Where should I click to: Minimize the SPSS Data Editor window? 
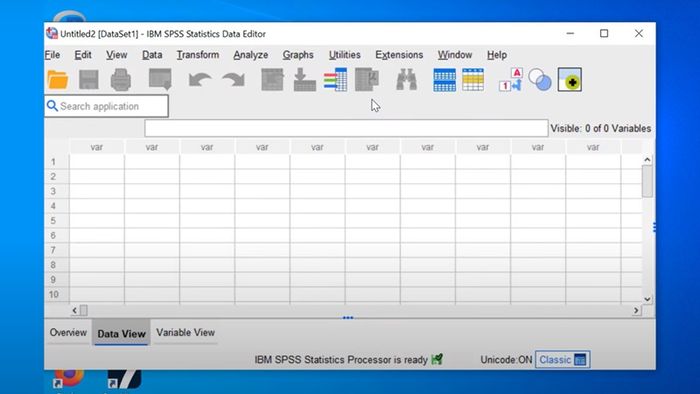570,33
